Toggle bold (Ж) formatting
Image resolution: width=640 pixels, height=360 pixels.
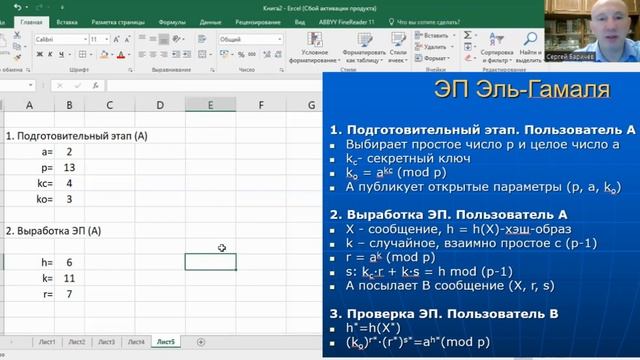pyautogui.click(x=40, y=54)
